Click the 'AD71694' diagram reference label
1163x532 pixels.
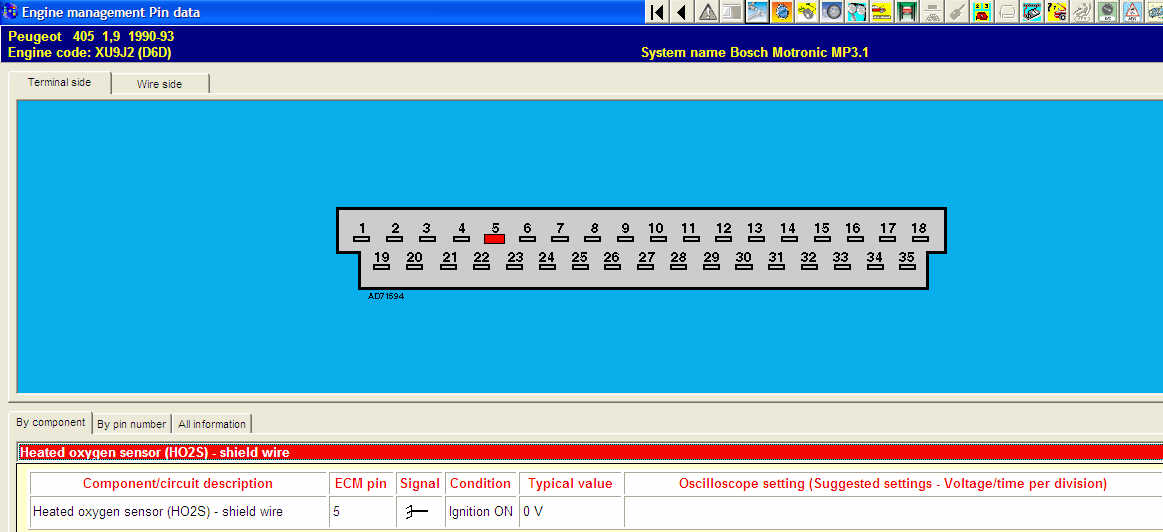click(386, 296)
